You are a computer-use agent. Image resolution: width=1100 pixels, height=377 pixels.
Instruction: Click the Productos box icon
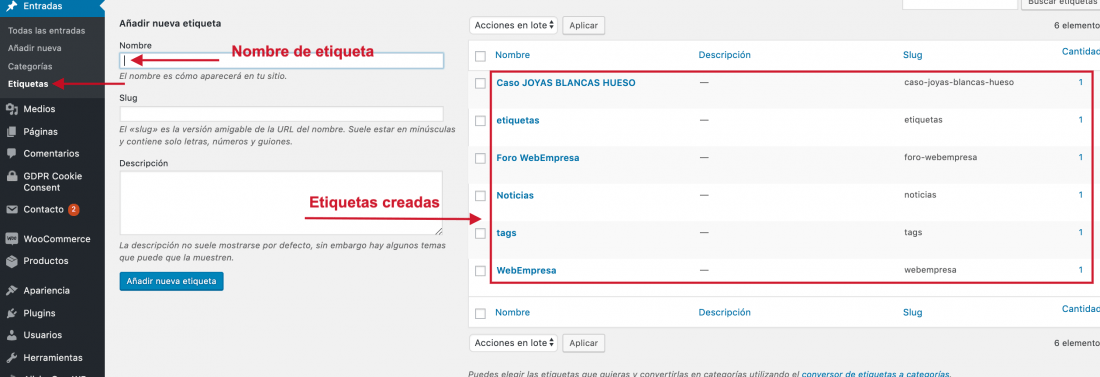click(12, 260)
